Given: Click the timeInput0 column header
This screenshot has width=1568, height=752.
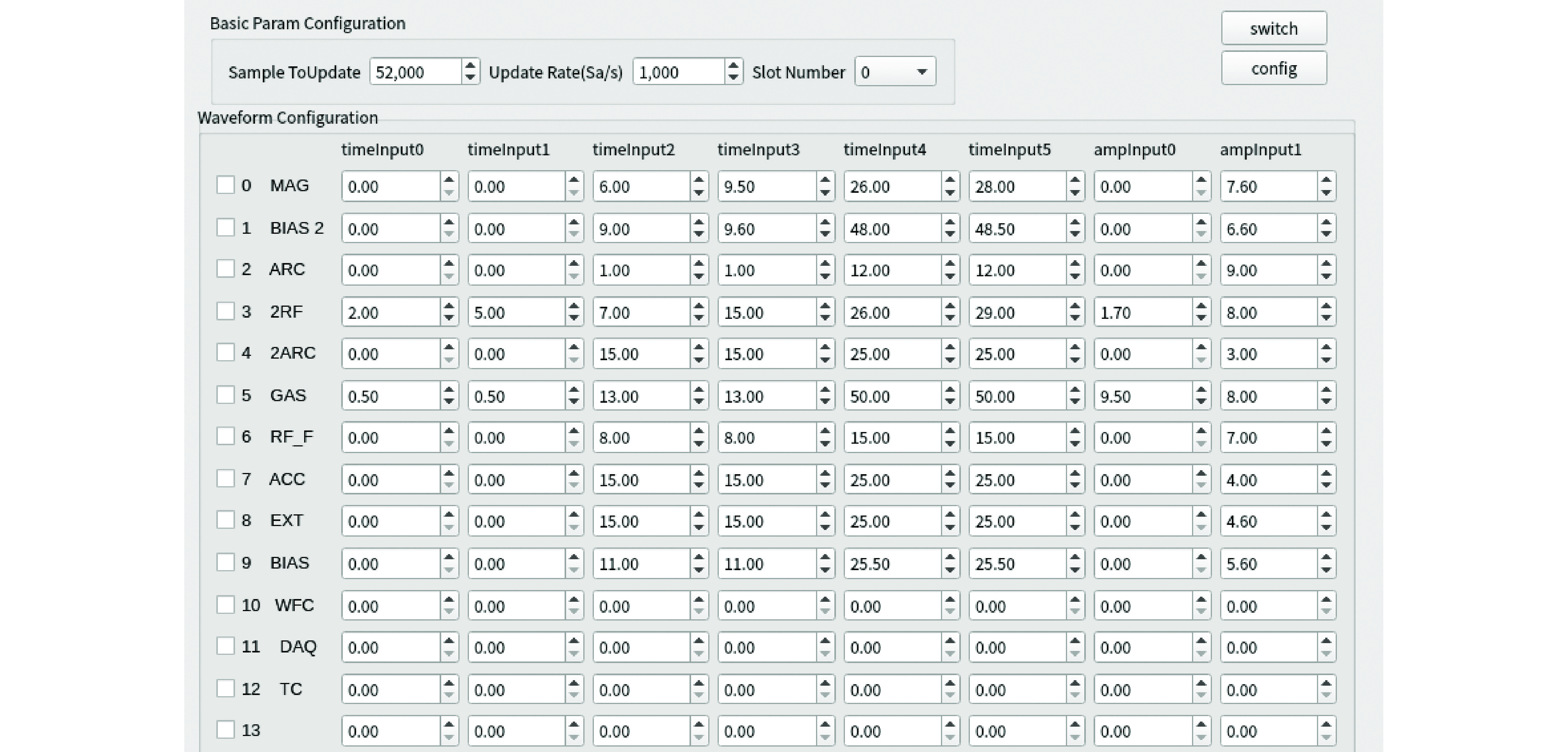Looking at the screenshot, I should tap(382, 150).
